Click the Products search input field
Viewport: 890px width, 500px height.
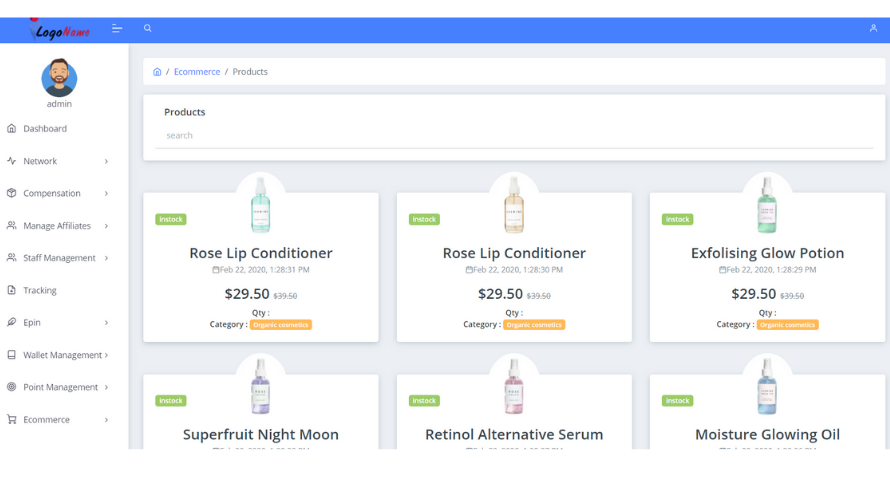tap(515, 136)
